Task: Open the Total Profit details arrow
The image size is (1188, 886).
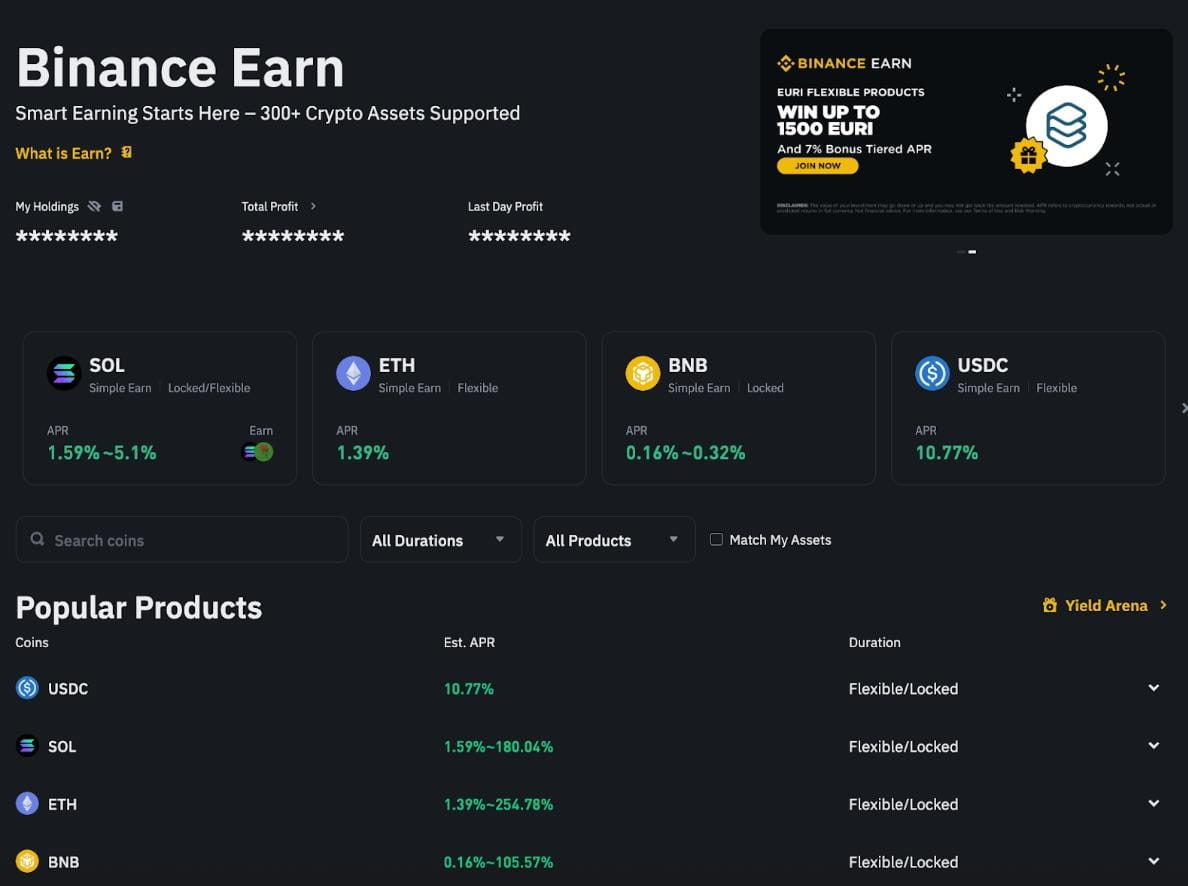Action: pos(313,206)
